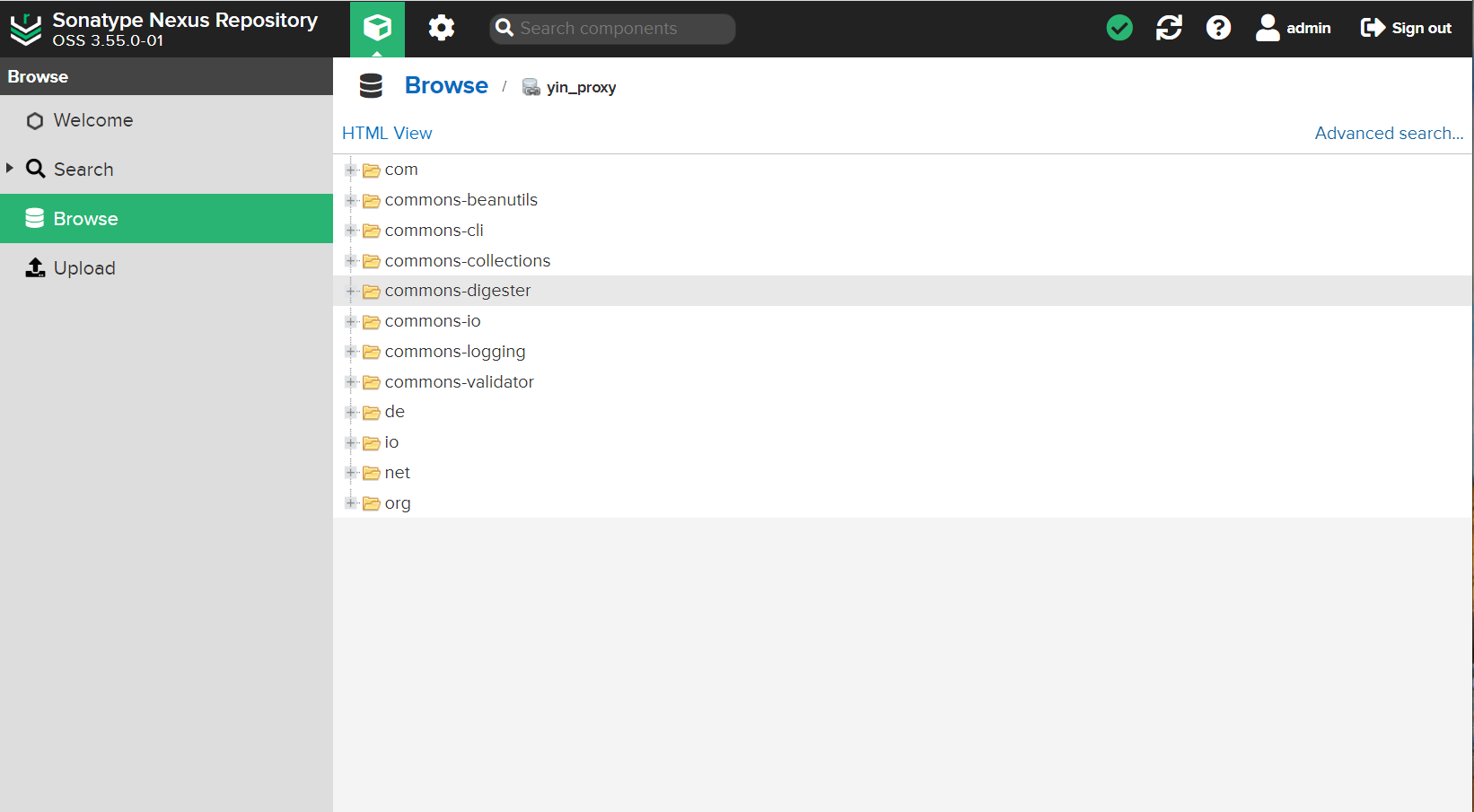
Task: Open the Welcome menu item
Action: [166, 120]
